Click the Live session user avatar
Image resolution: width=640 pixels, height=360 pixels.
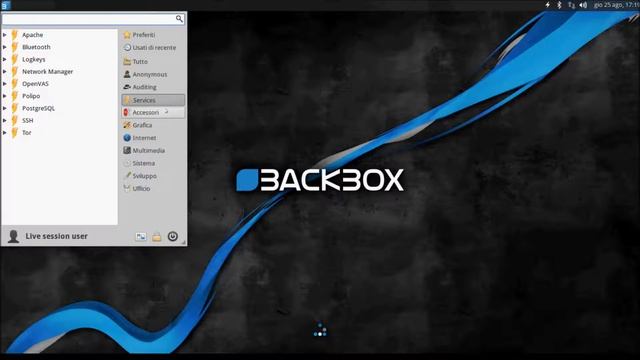tap(13, 236)
